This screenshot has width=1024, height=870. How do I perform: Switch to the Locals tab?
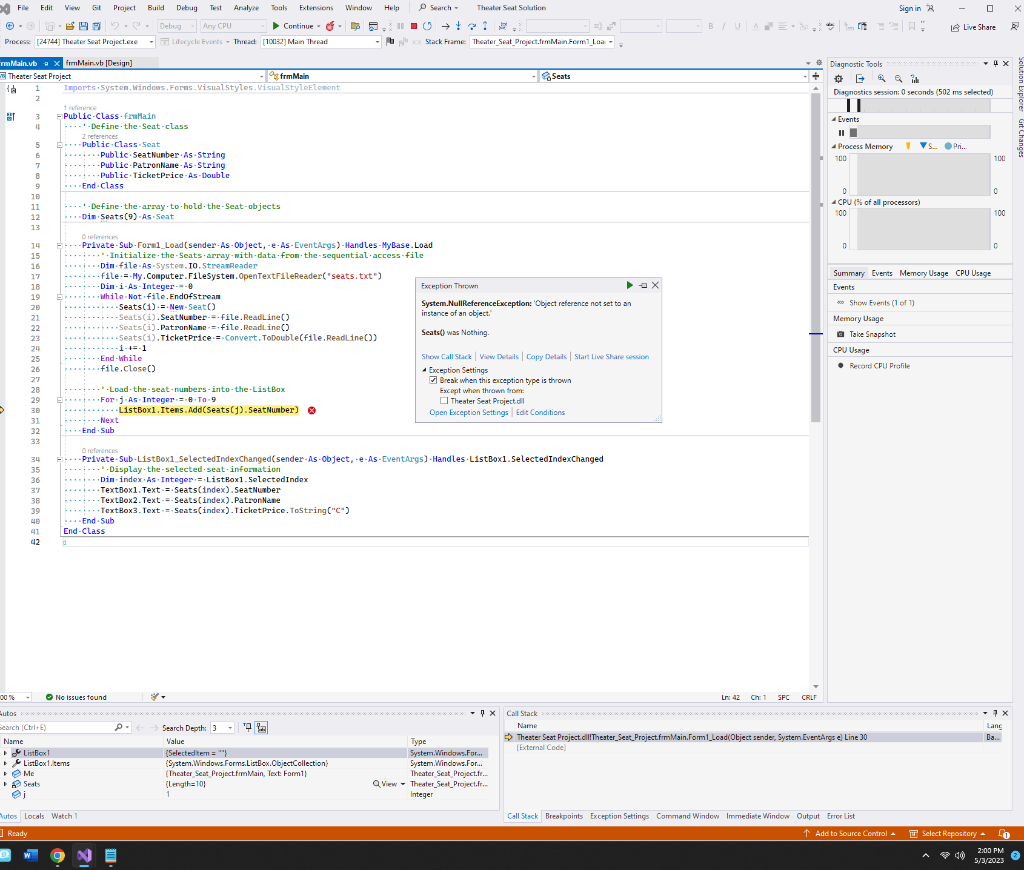[33, 816]
